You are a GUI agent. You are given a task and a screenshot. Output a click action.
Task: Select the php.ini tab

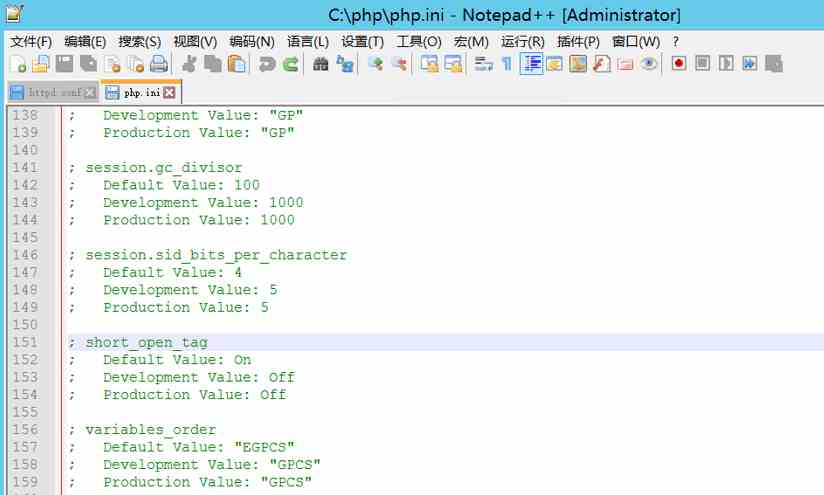[x=141, y=92]
